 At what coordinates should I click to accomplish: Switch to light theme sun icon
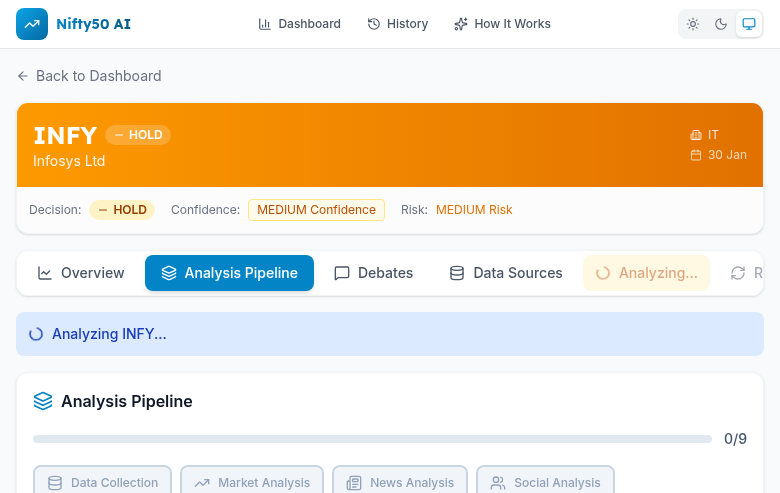point(693,24)
